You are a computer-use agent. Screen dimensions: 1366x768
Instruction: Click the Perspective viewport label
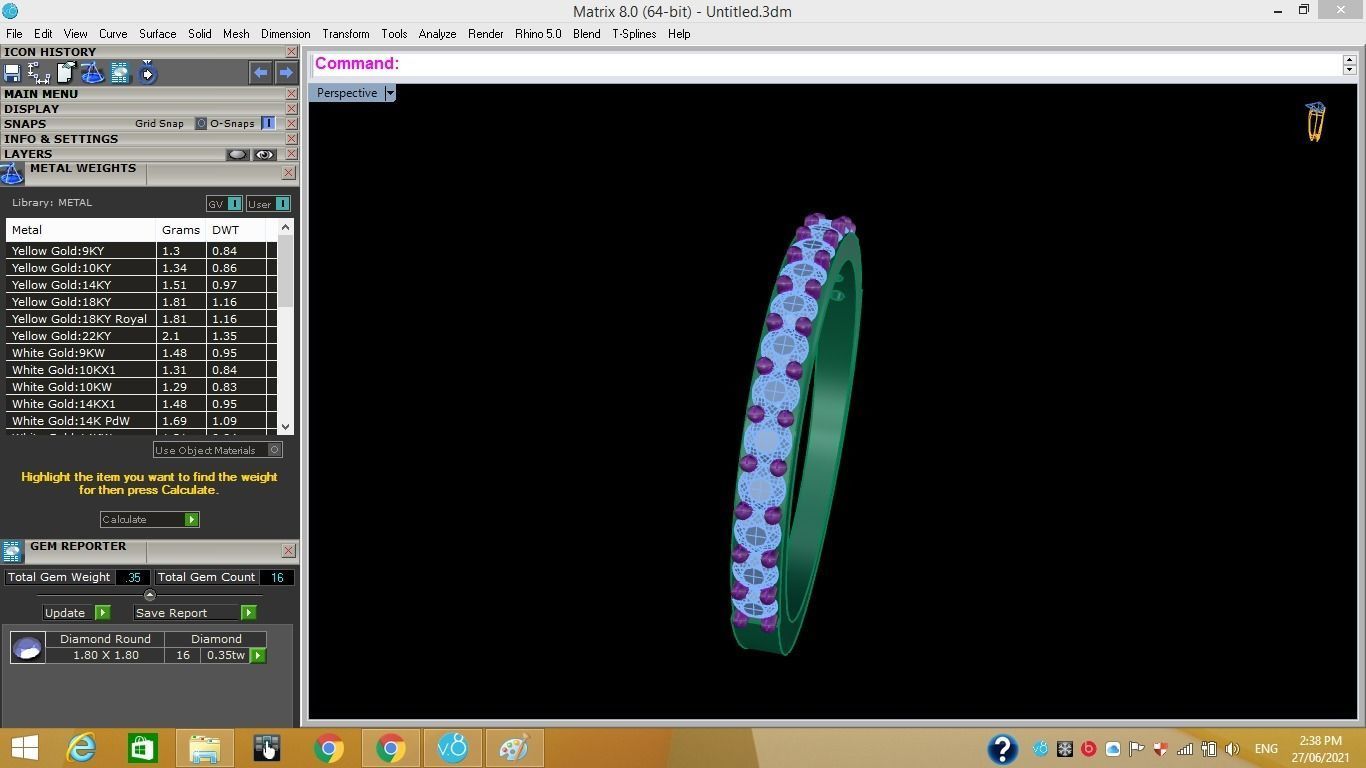pos(347,93)
